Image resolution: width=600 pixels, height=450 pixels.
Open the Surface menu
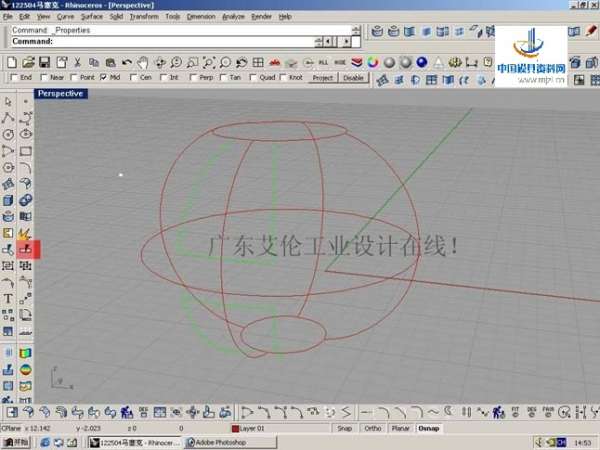(92, 16)
